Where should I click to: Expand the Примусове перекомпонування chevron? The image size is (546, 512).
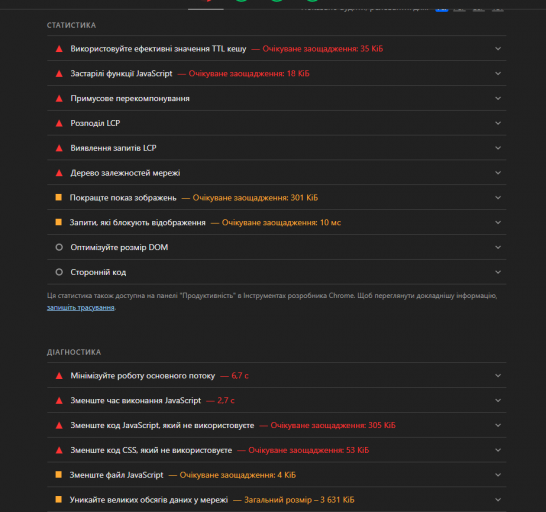pos(498,99)
